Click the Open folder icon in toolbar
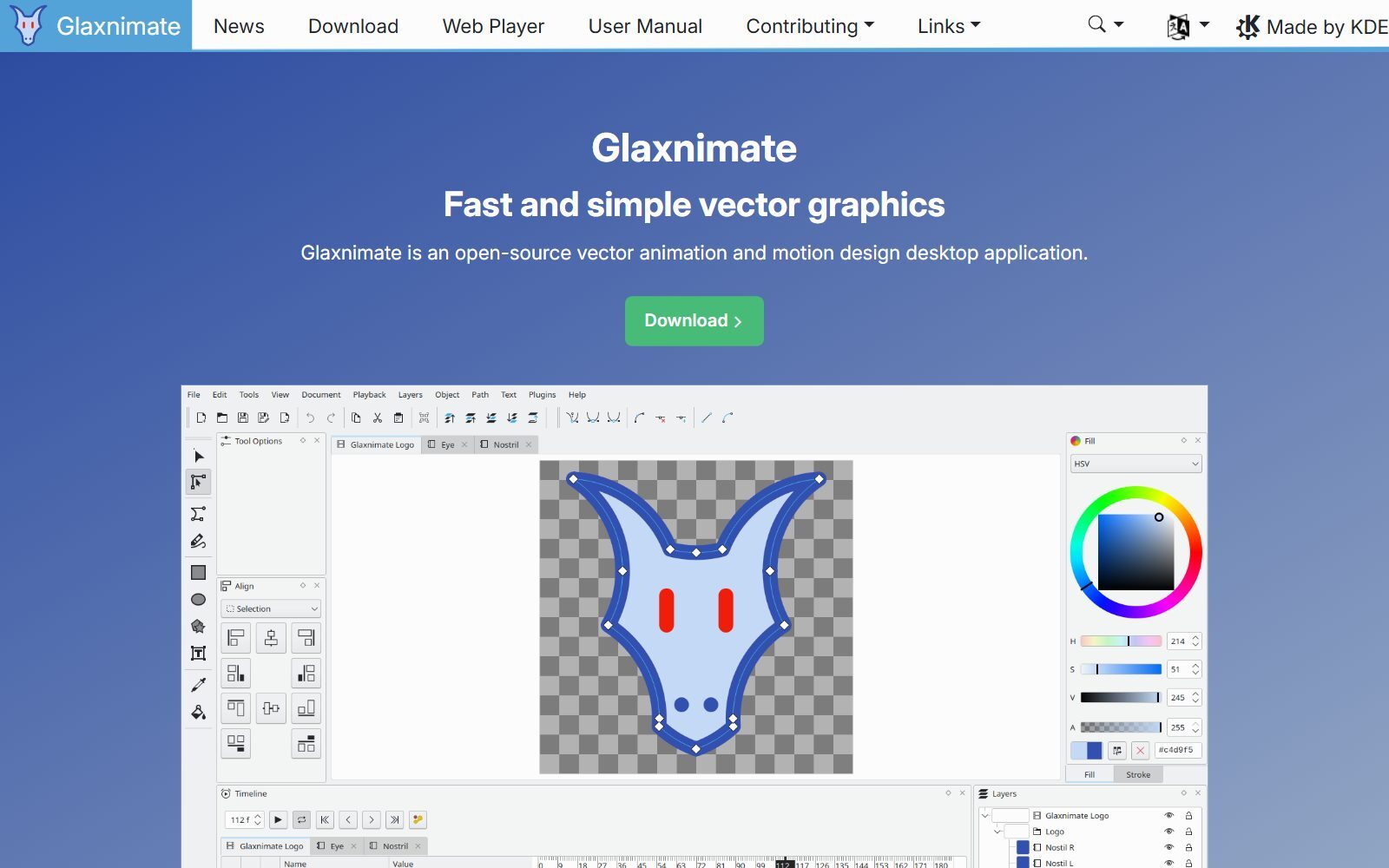This screenshot has height=868, width=1389. 222,418
